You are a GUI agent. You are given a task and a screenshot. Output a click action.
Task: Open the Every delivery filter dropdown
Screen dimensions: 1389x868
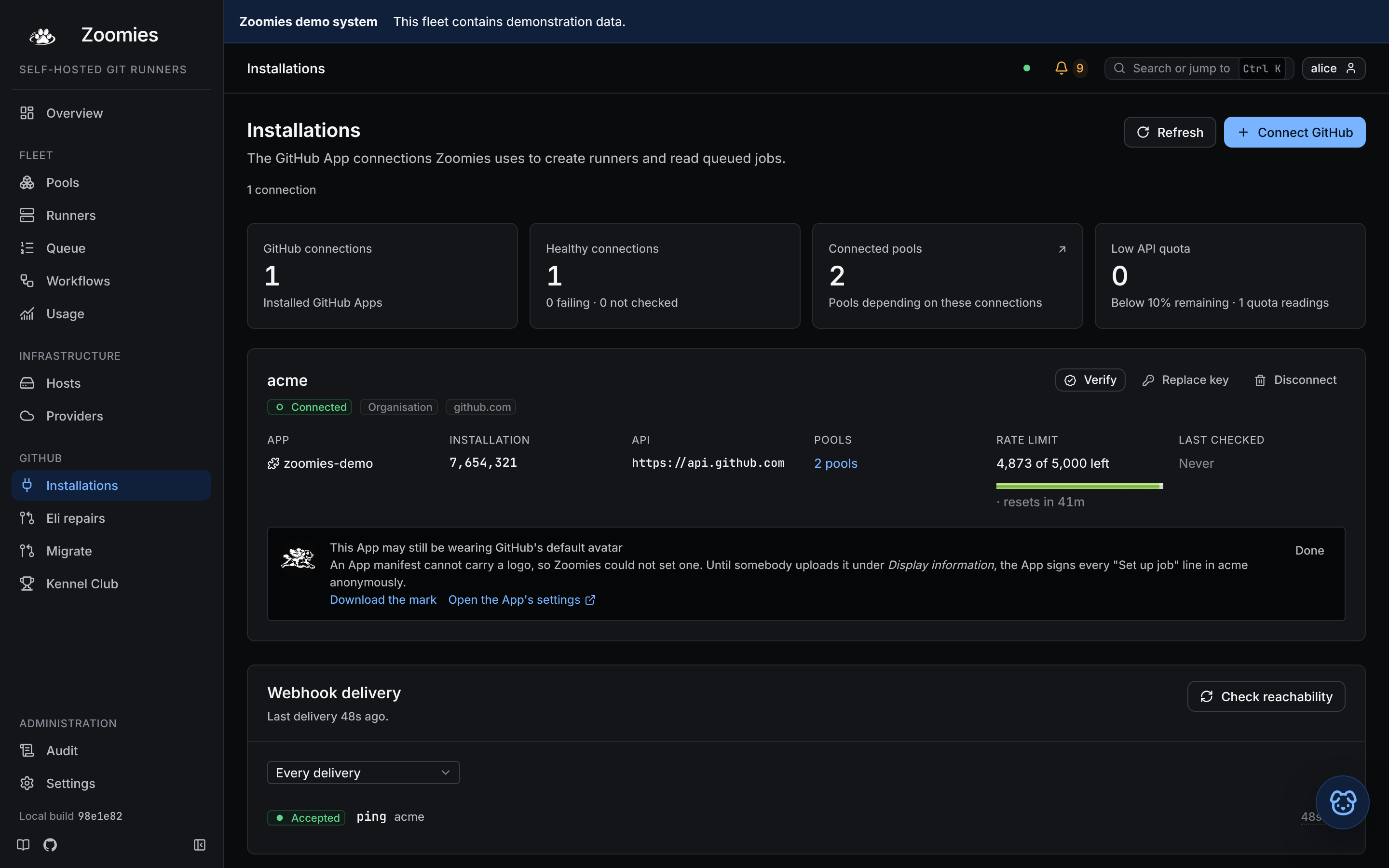point(363,773)
